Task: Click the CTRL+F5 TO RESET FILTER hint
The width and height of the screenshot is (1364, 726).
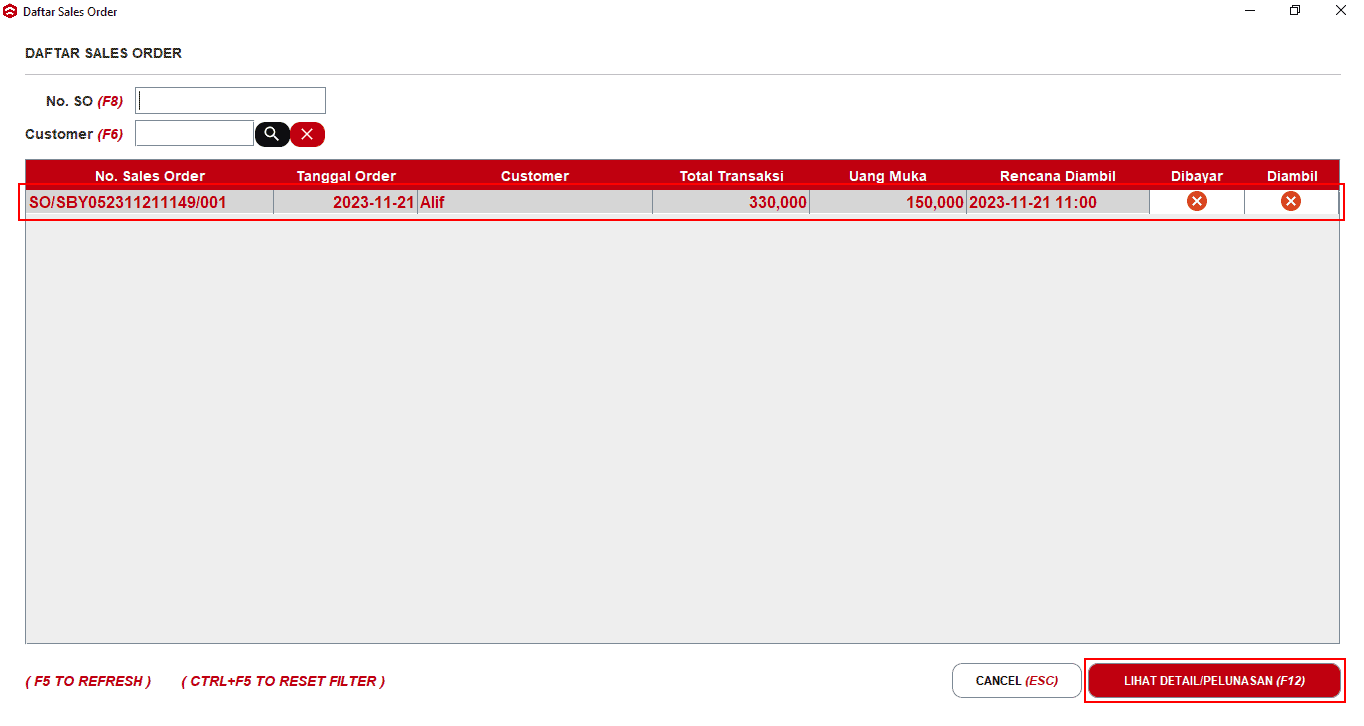Action: (x=283, y=681)
